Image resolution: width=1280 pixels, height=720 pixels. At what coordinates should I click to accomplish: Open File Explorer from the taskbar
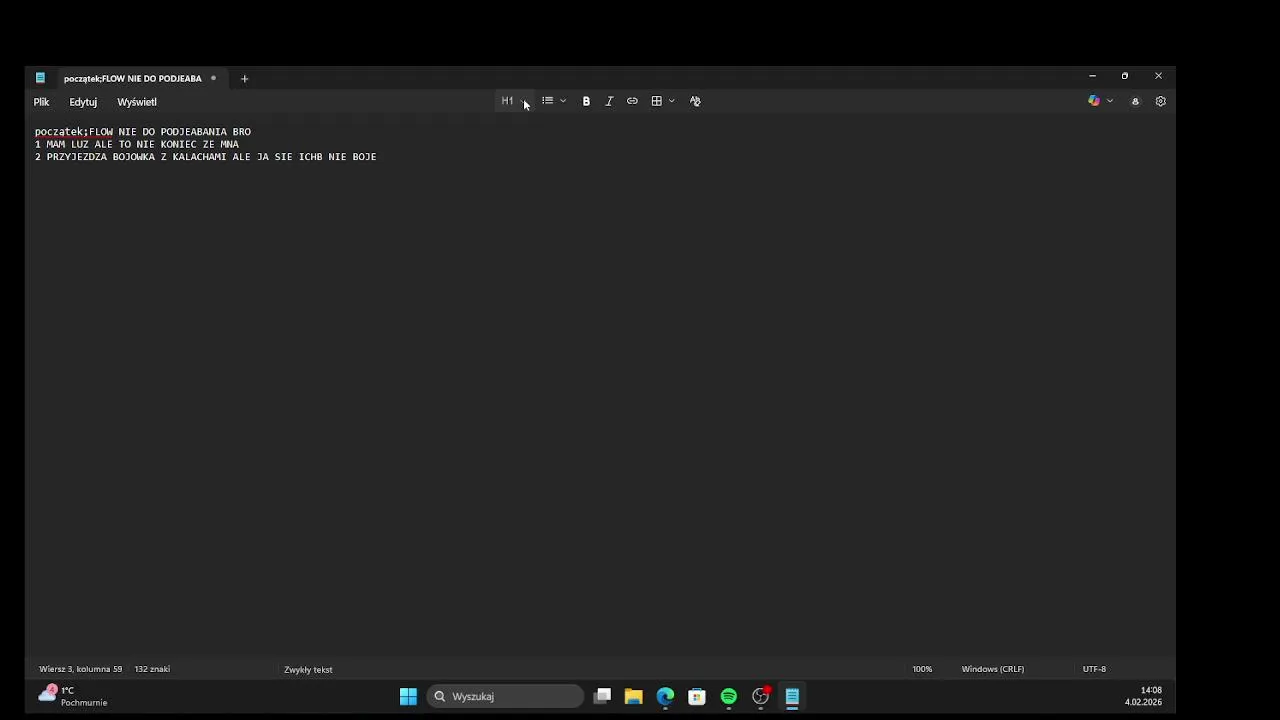pyautogui.click(x=633, y=696)
